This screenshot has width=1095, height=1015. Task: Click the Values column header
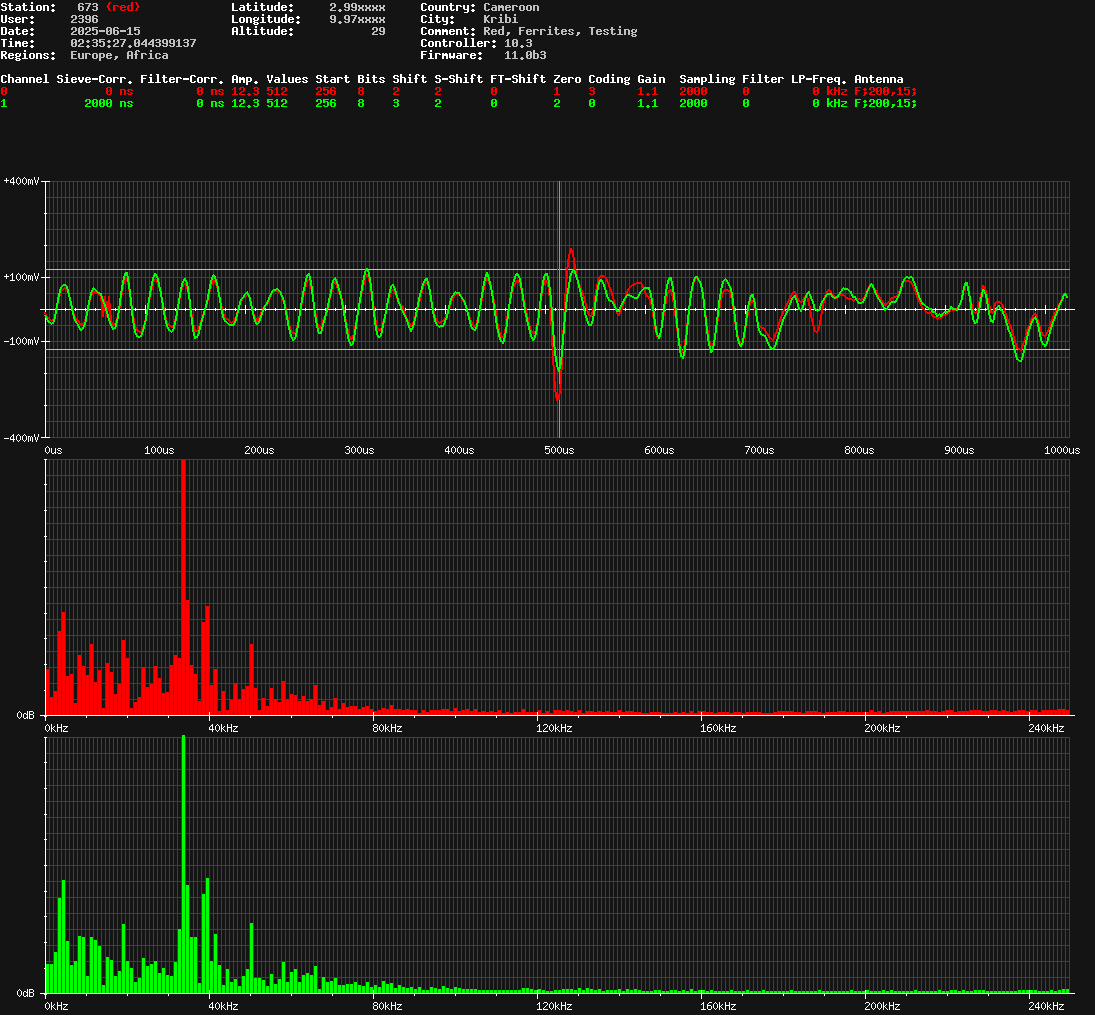coord(287,79)
